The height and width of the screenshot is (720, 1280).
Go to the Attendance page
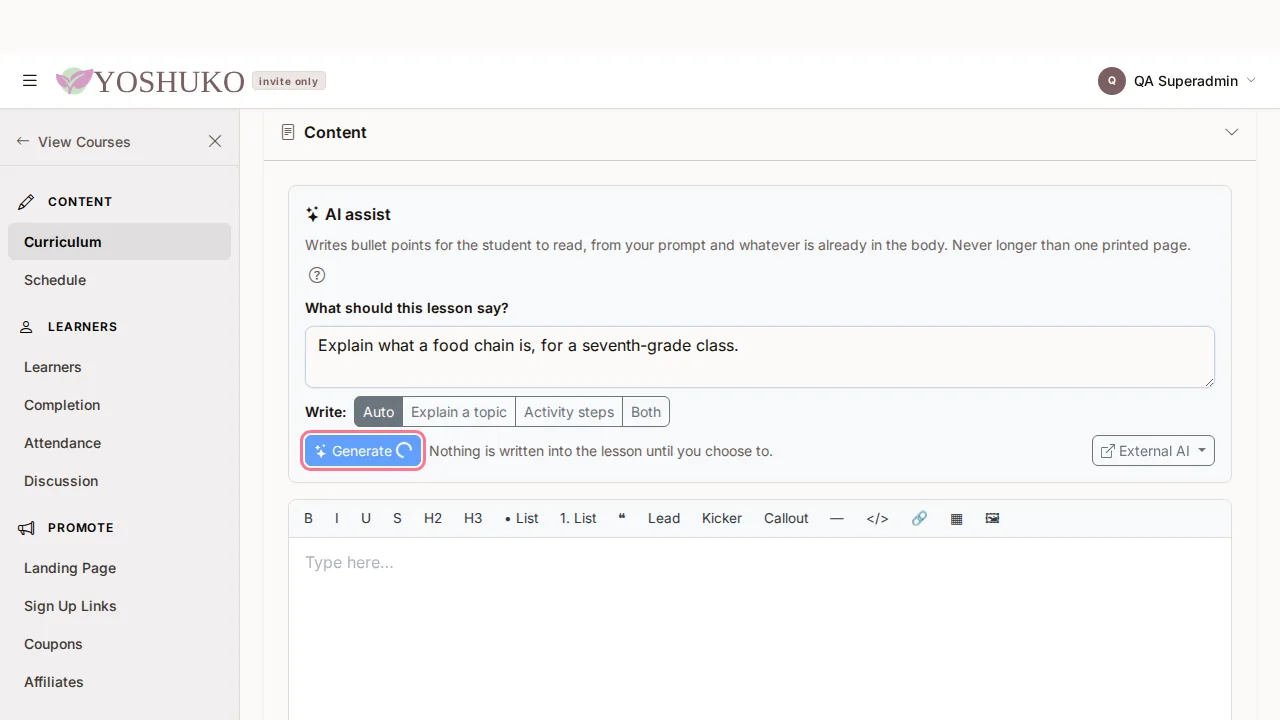[x=119, y=443]
